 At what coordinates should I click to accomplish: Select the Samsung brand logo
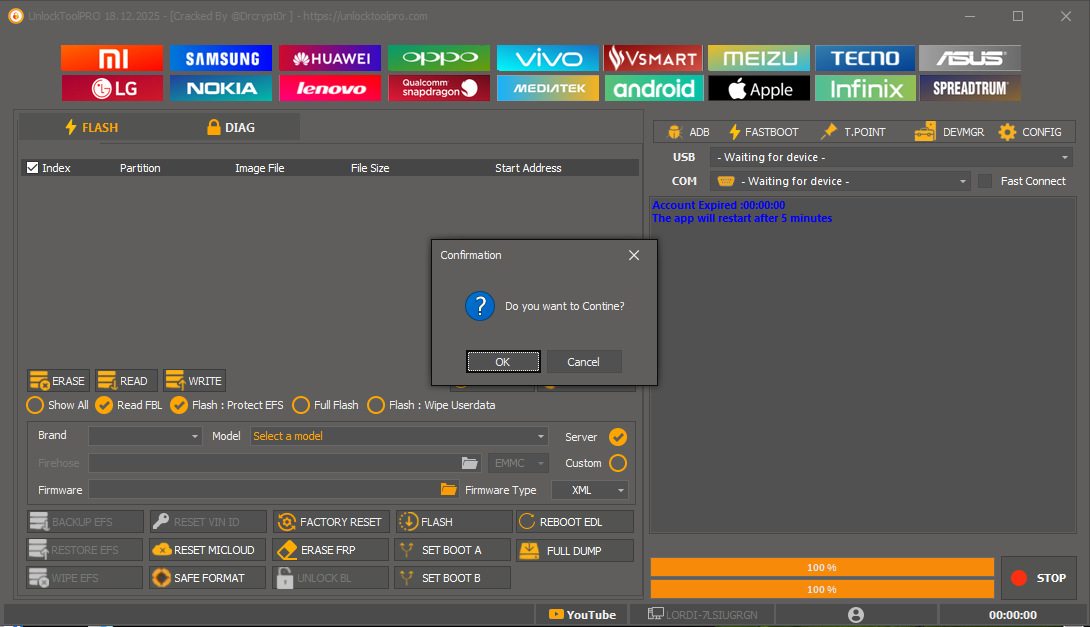point(221,58)
